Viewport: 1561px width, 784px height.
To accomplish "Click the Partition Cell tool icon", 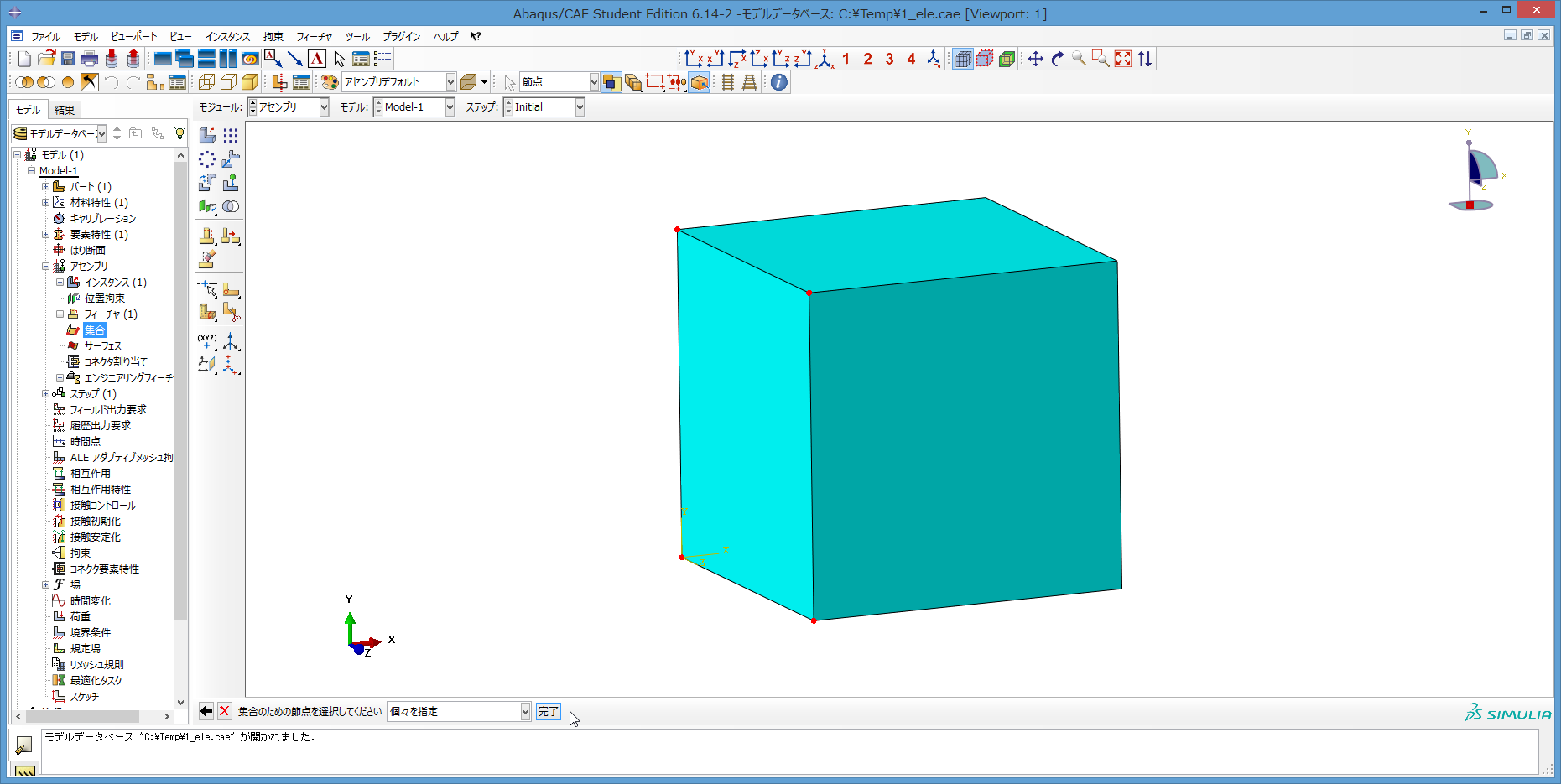I will click(x=207, y=313).
